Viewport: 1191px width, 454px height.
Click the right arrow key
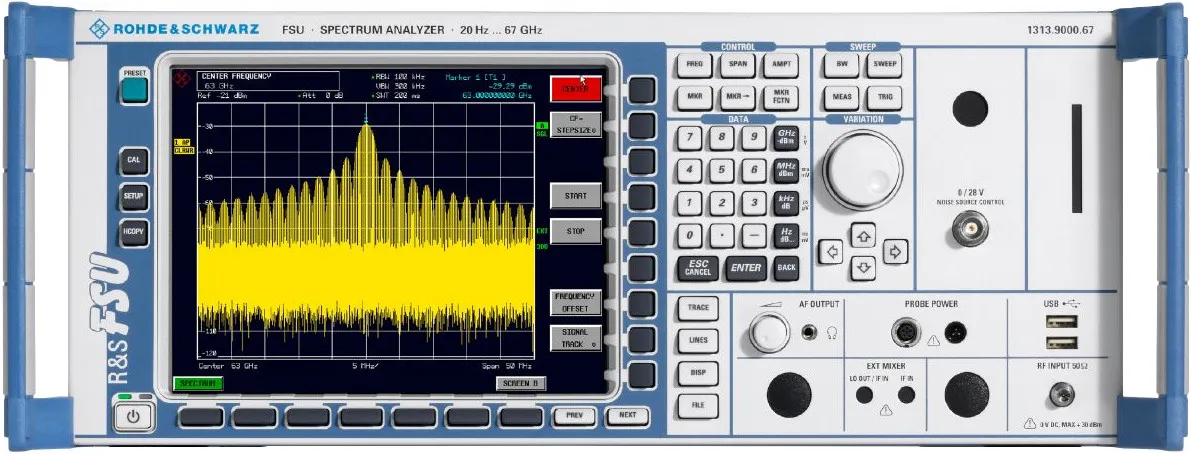point(896,251)
